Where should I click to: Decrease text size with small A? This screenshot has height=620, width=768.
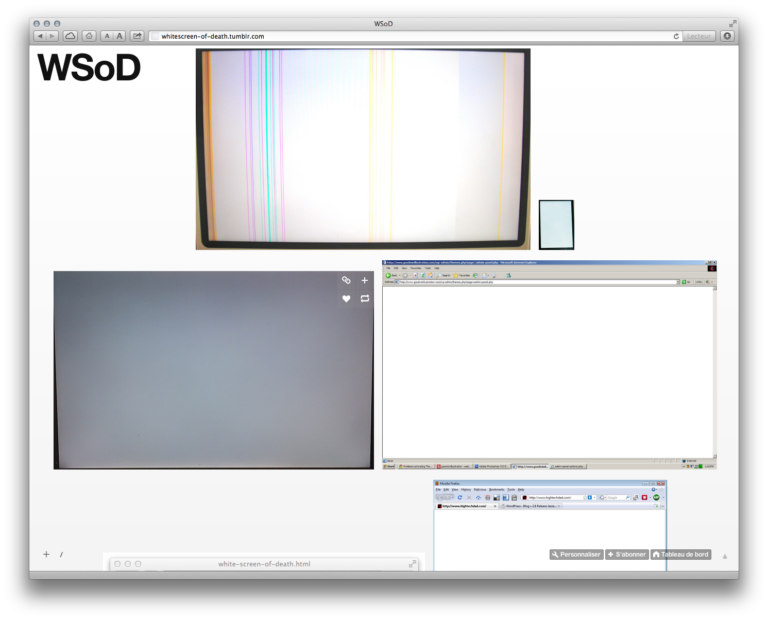107,36
